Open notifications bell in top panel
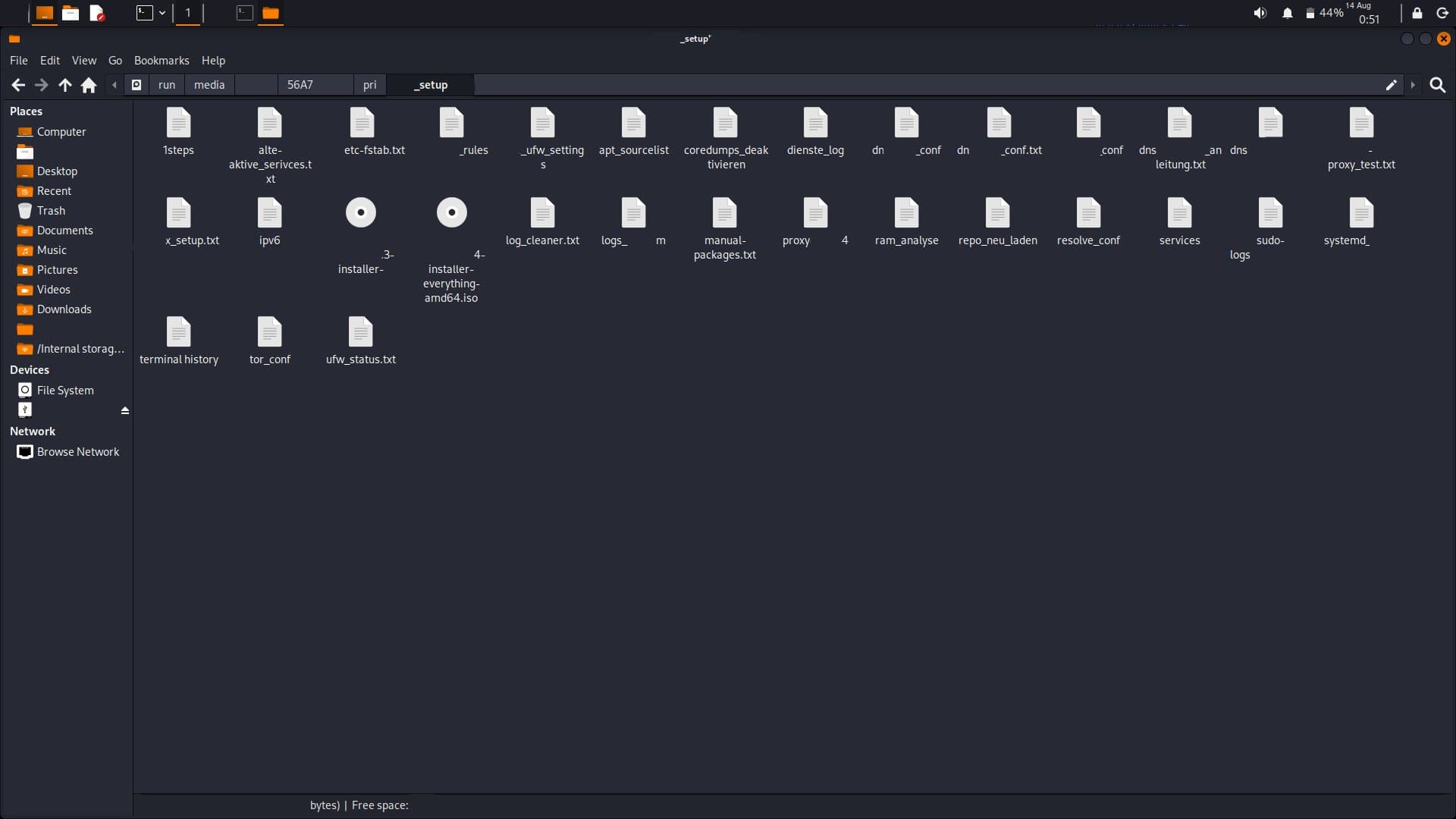1456x819 pixels. pyautogui.click(x=1287, y=13)
